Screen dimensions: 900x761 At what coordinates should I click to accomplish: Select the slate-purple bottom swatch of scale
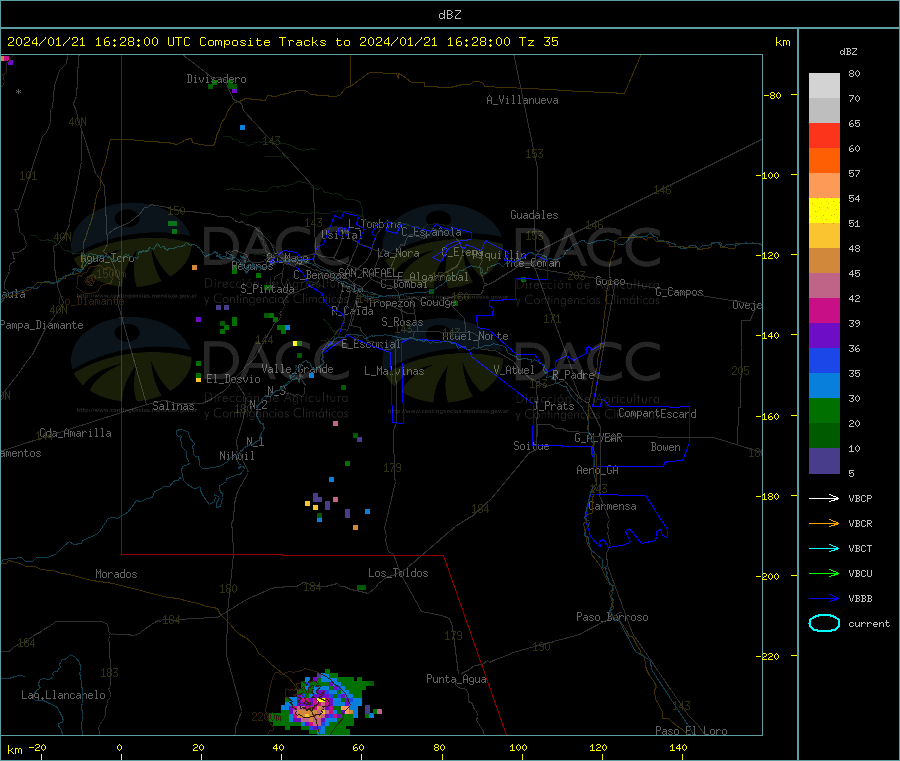(824, 461)
